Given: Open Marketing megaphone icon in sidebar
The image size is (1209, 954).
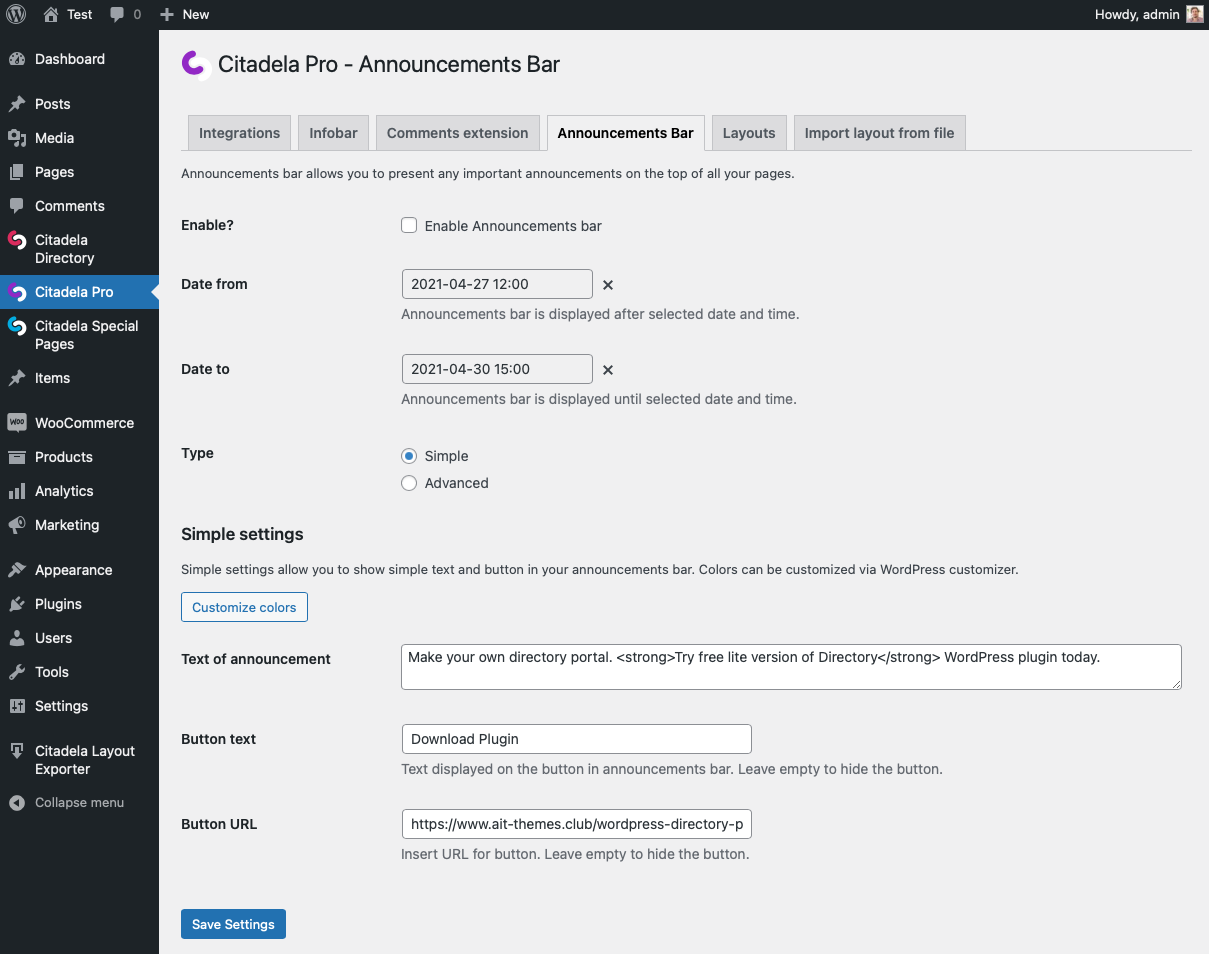Looking at the screenshot, I should (x=16, y=525).
